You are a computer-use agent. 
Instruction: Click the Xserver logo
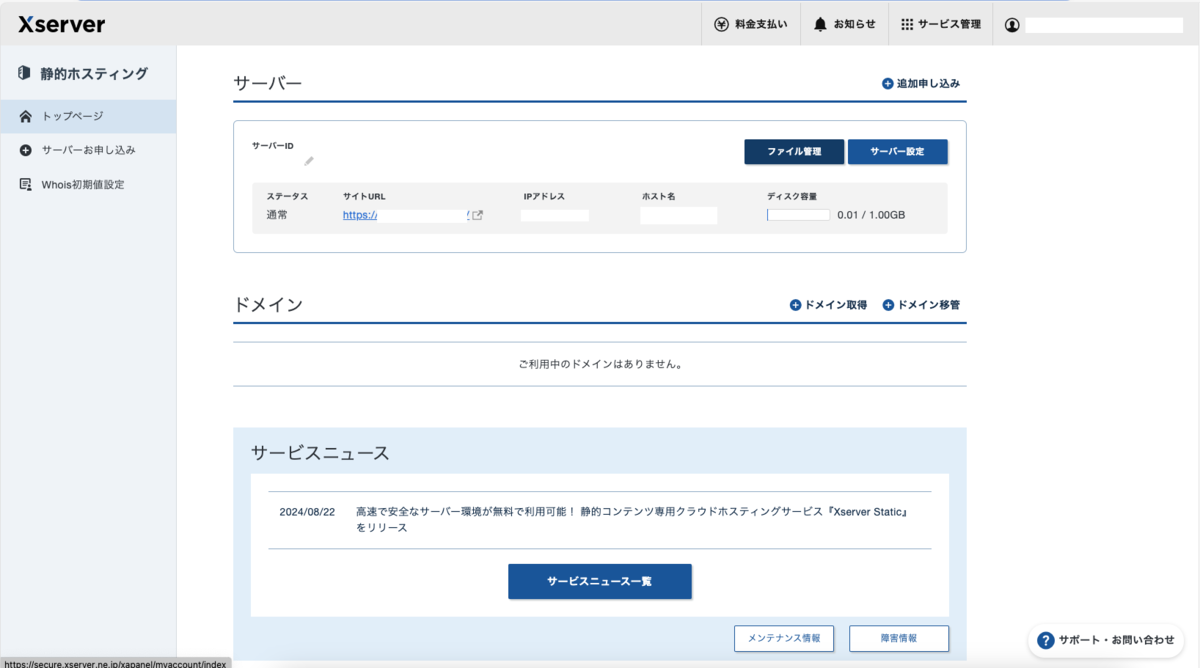[63, 24]
